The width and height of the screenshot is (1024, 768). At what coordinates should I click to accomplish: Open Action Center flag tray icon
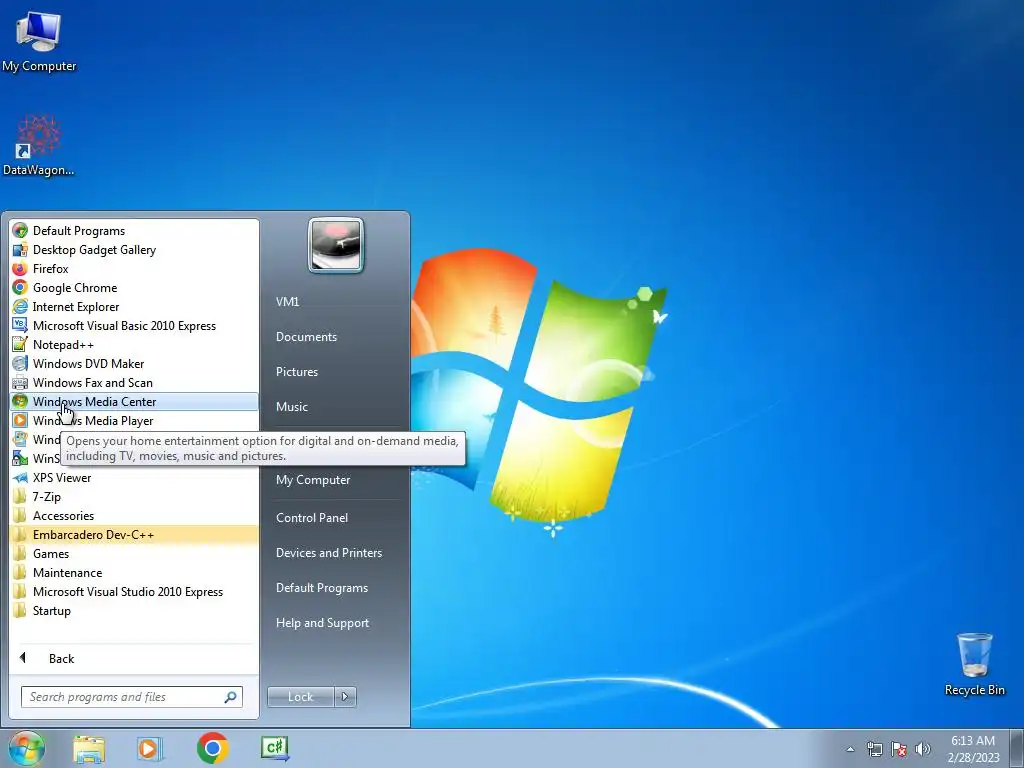pyautogui.click(x=899, y=749)
